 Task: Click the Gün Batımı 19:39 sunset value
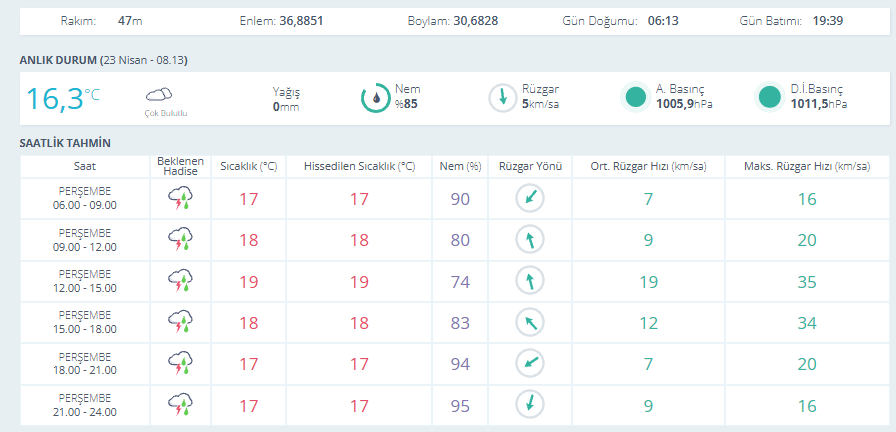click(x=825, y=20)
